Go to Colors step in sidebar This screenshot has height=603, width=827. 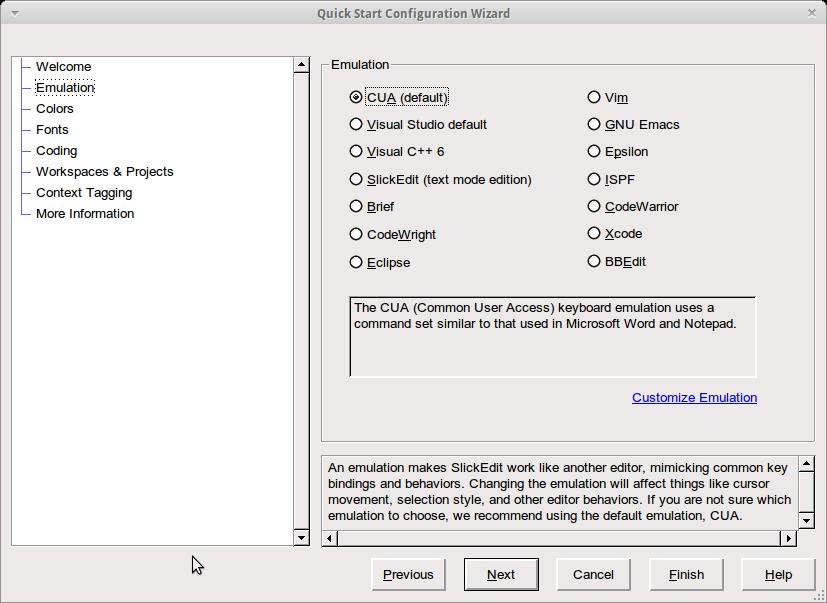point(55,108)
